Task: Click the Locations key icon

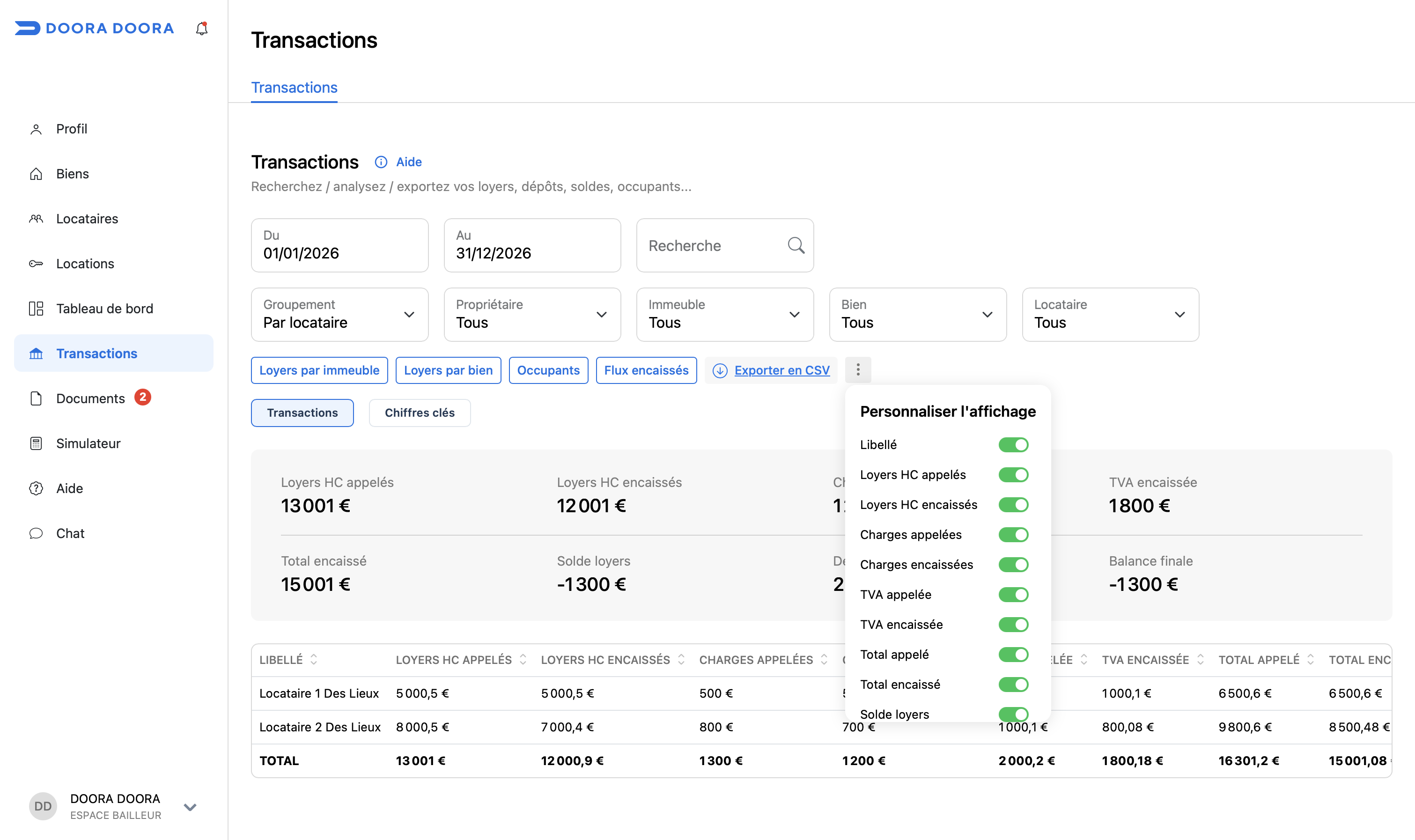Action: click(x=36, y=264)
